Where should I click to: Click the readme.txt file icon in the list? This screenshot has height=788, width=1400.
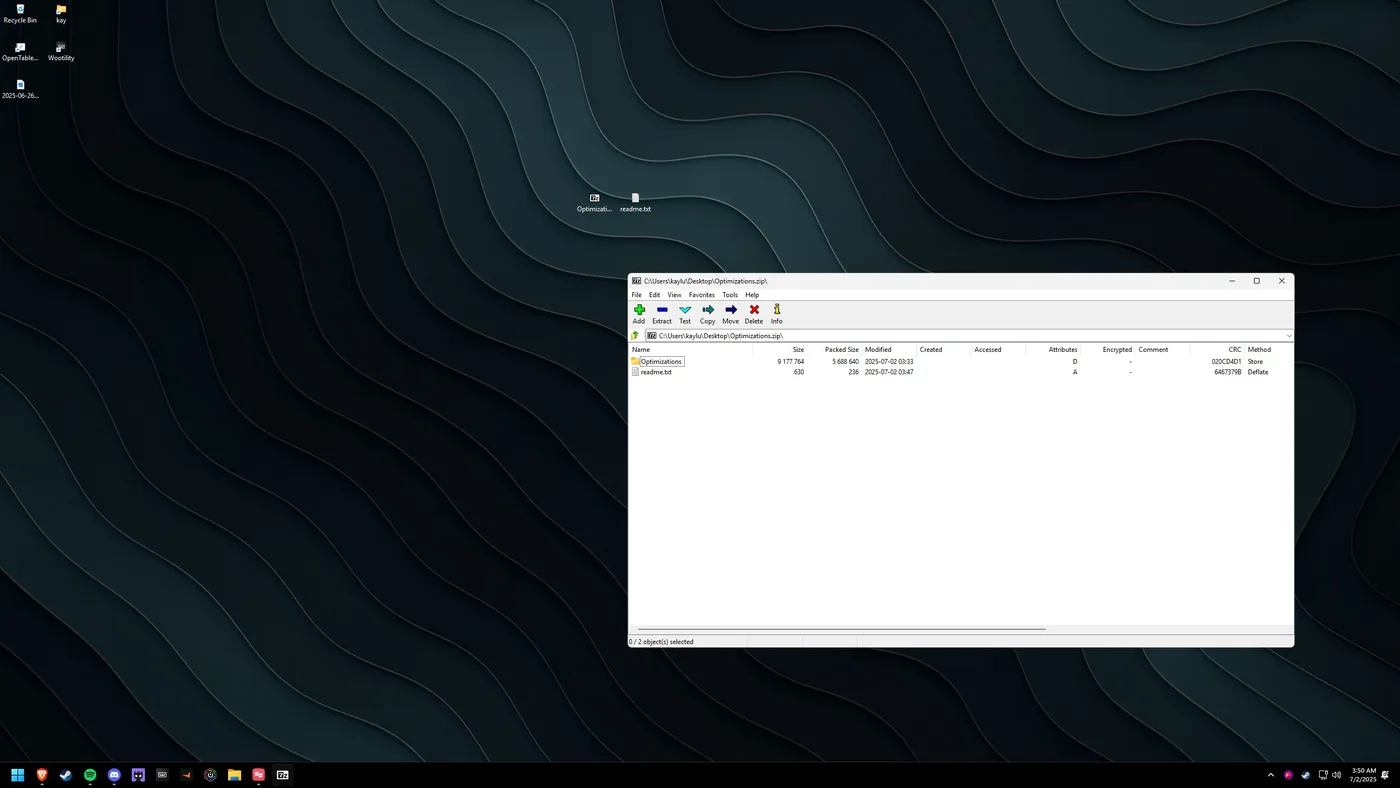point(635,372)
